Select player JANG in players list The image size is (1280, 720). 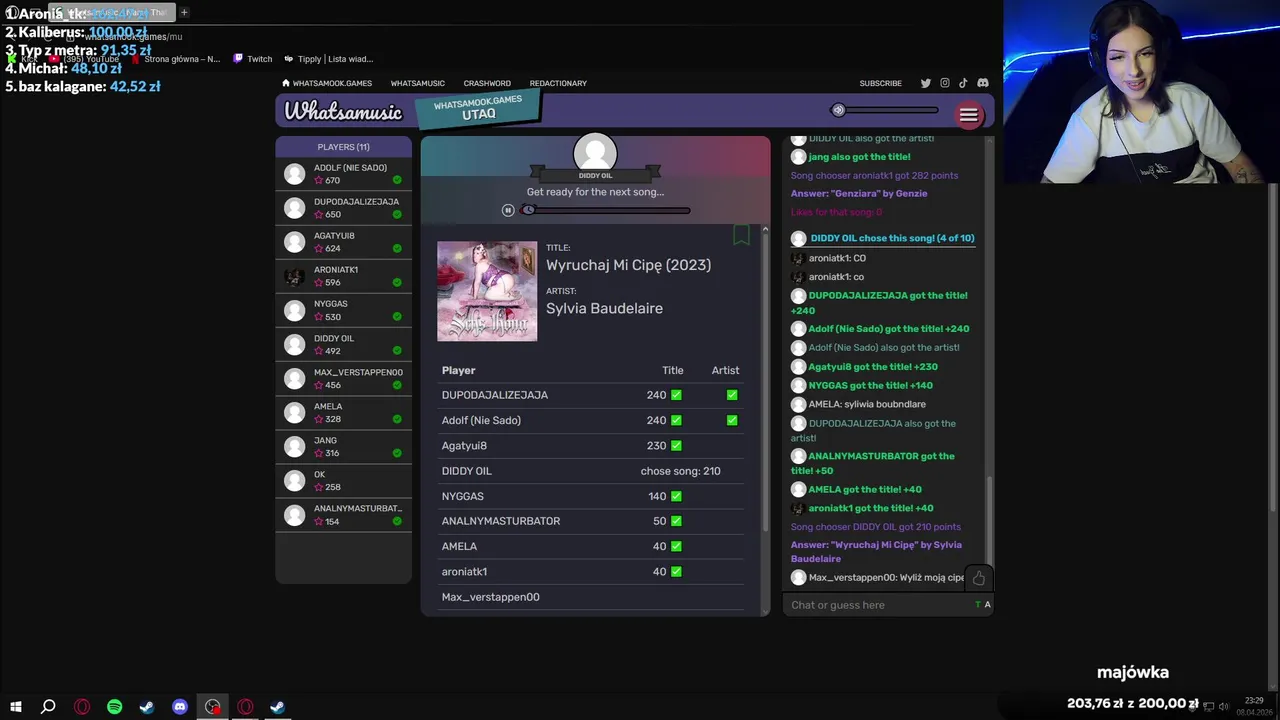click(343, 446)
